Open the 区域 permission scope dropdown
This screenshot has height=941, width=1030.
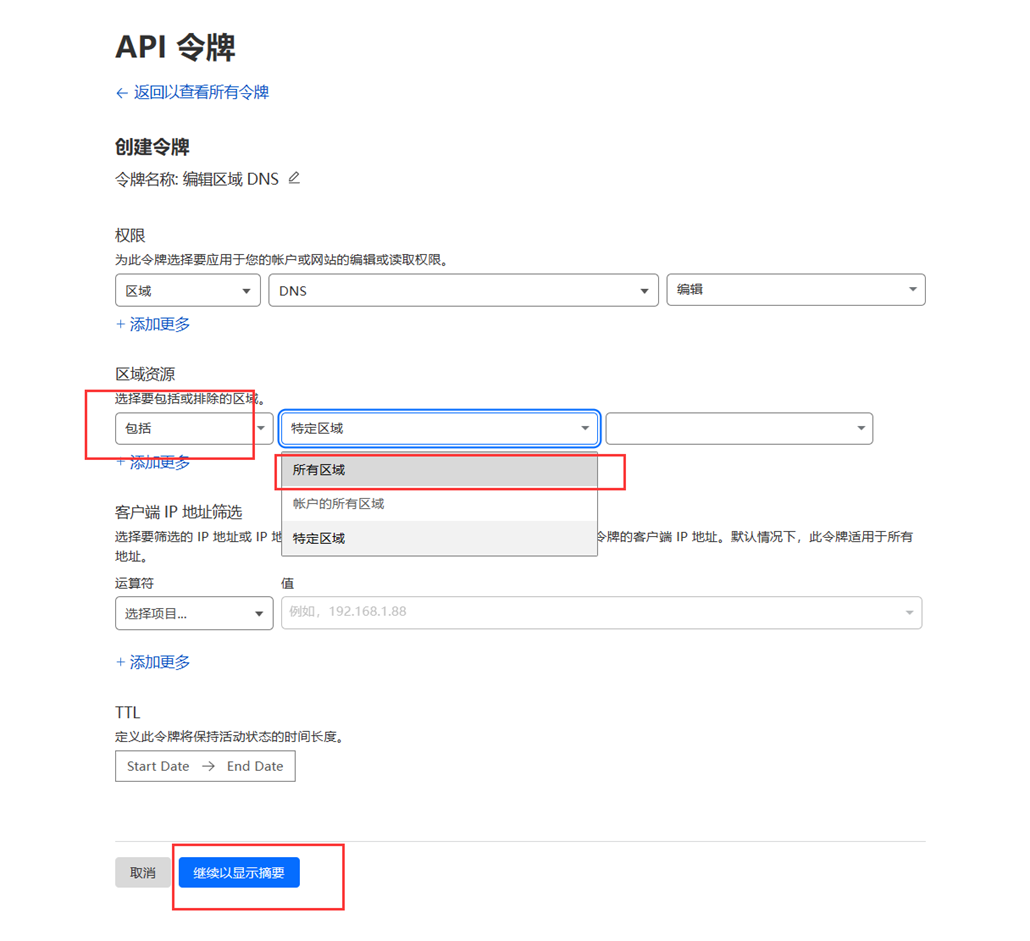(x=188, y=290)
